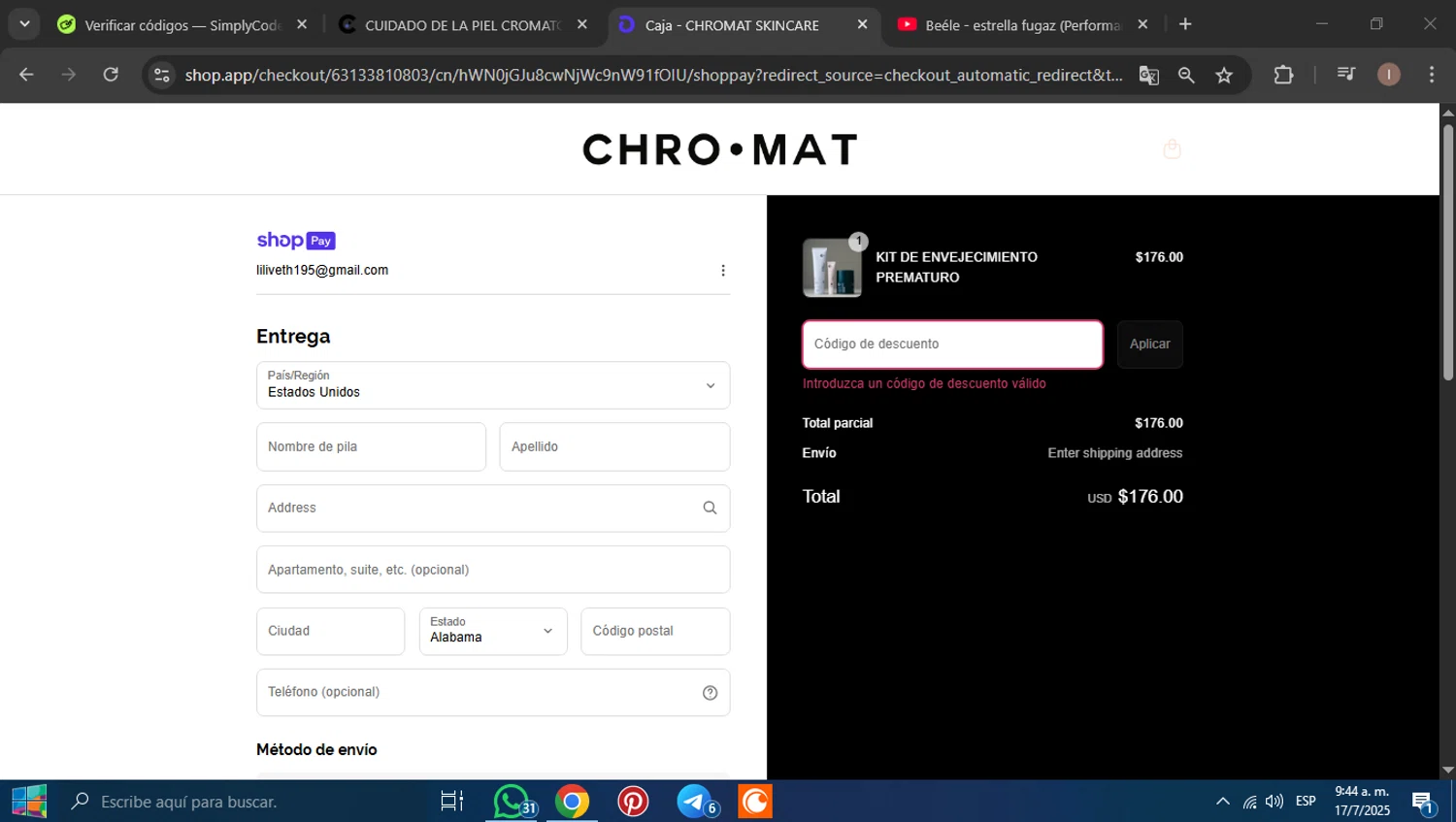Reload the checkout page
The height and width of the screenshot is (822, 1456).
(111, 75)
